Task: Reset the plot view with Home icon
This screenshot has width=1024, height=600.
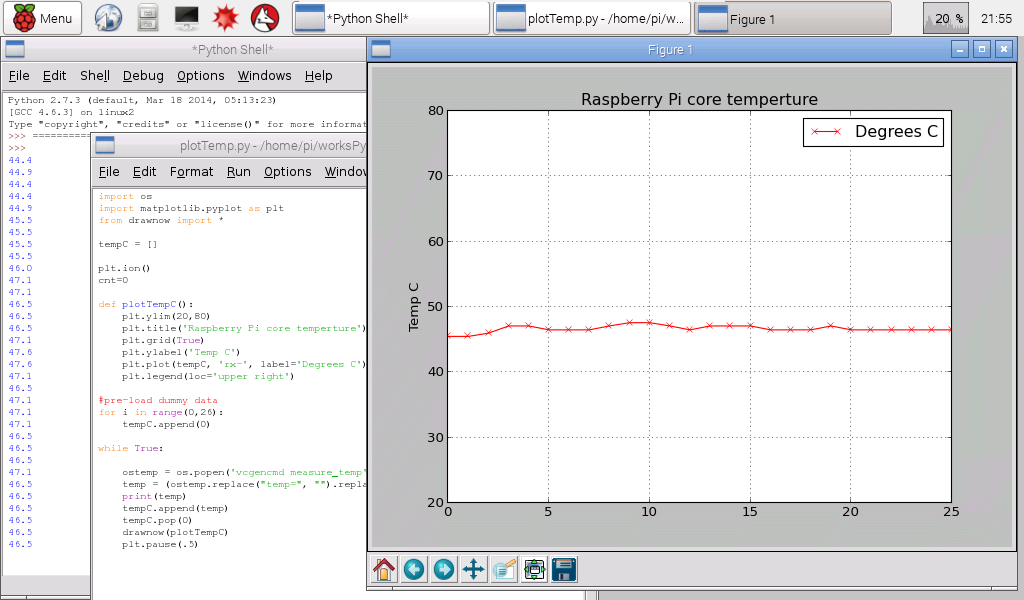Action: (384, 569)
